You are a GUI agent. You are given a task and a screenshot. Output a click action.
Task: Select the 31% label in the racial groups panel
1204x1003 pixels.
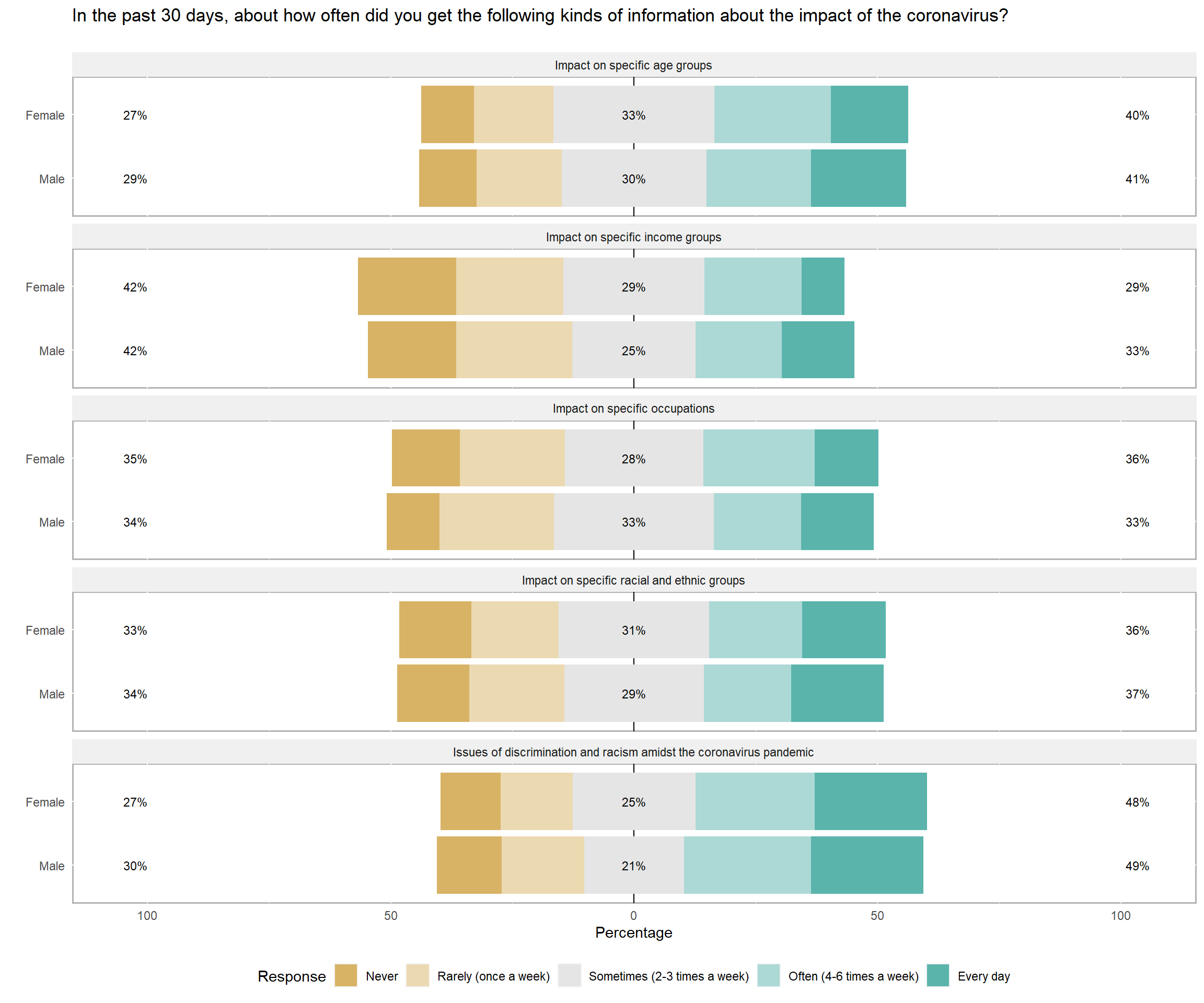click(x=633, y=631)
